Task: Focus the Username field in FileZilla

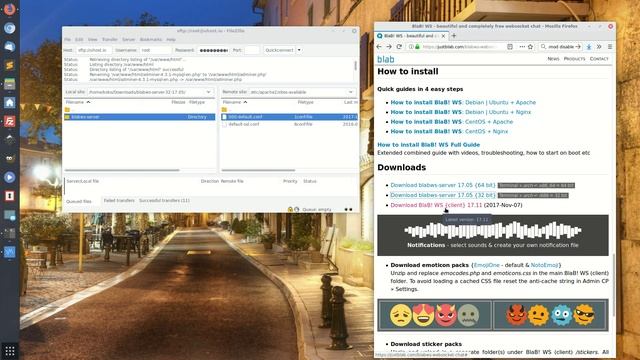Action: 155,50
